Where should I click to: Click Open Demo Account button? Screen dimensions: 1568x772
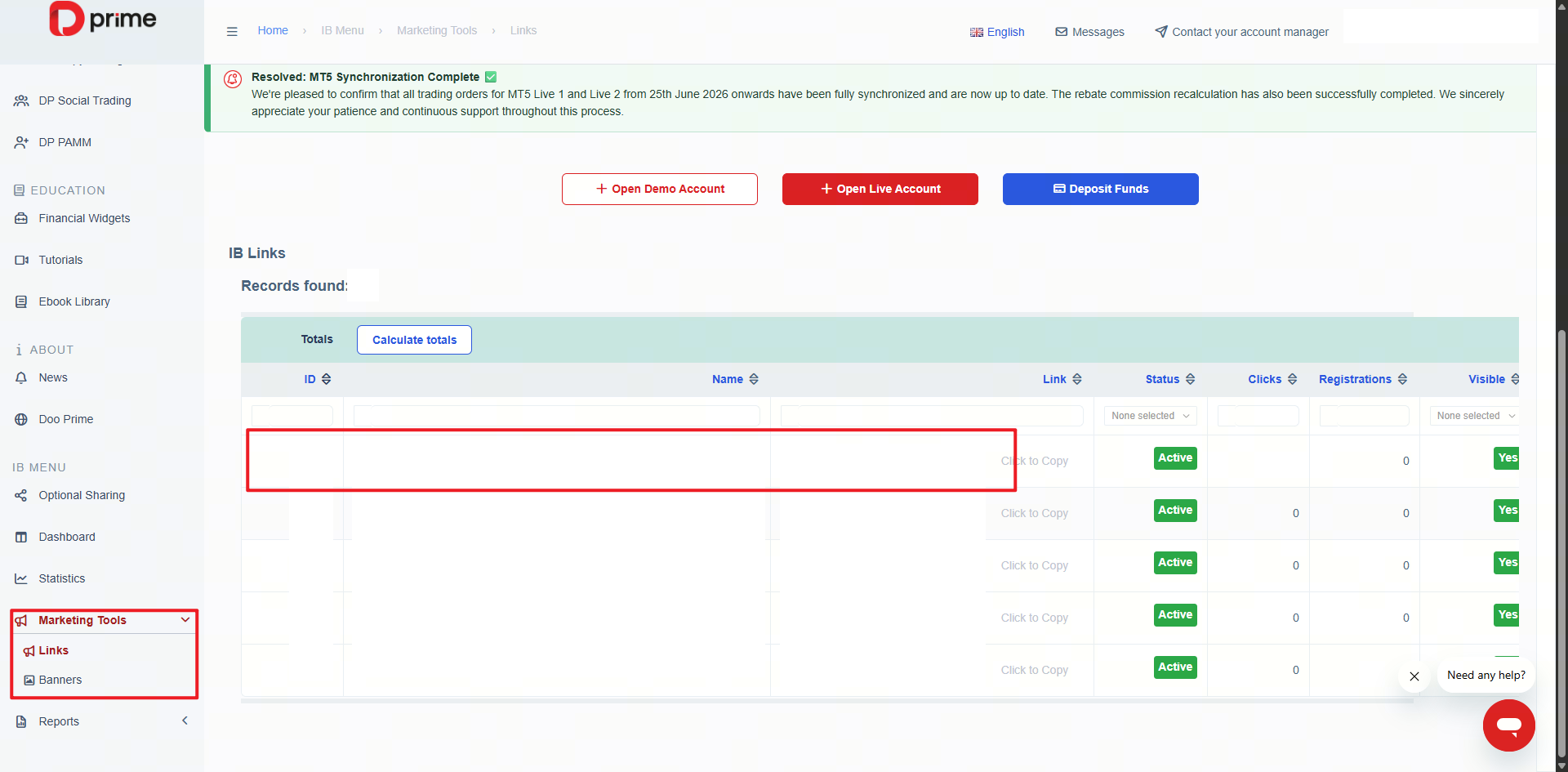point(660,189)
